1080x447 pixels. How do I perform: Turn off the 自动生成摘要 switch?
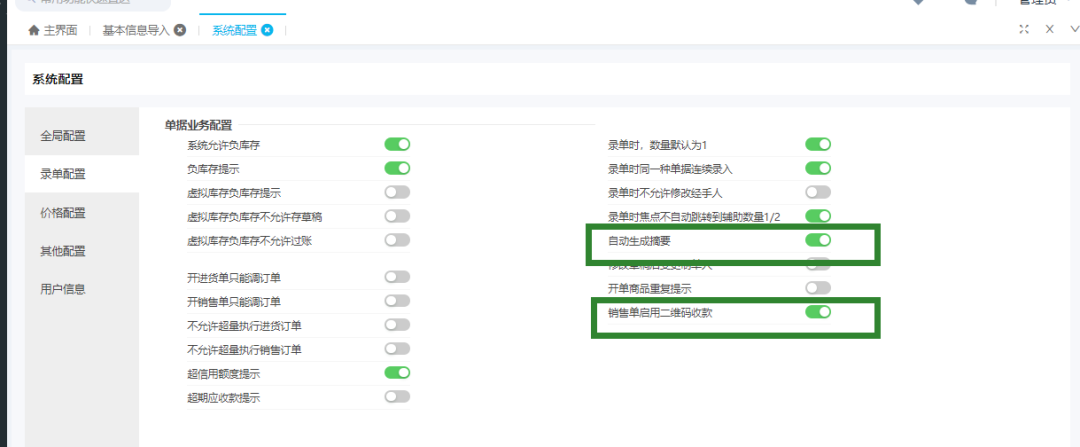pyautogui.click(x=818, y=240)
